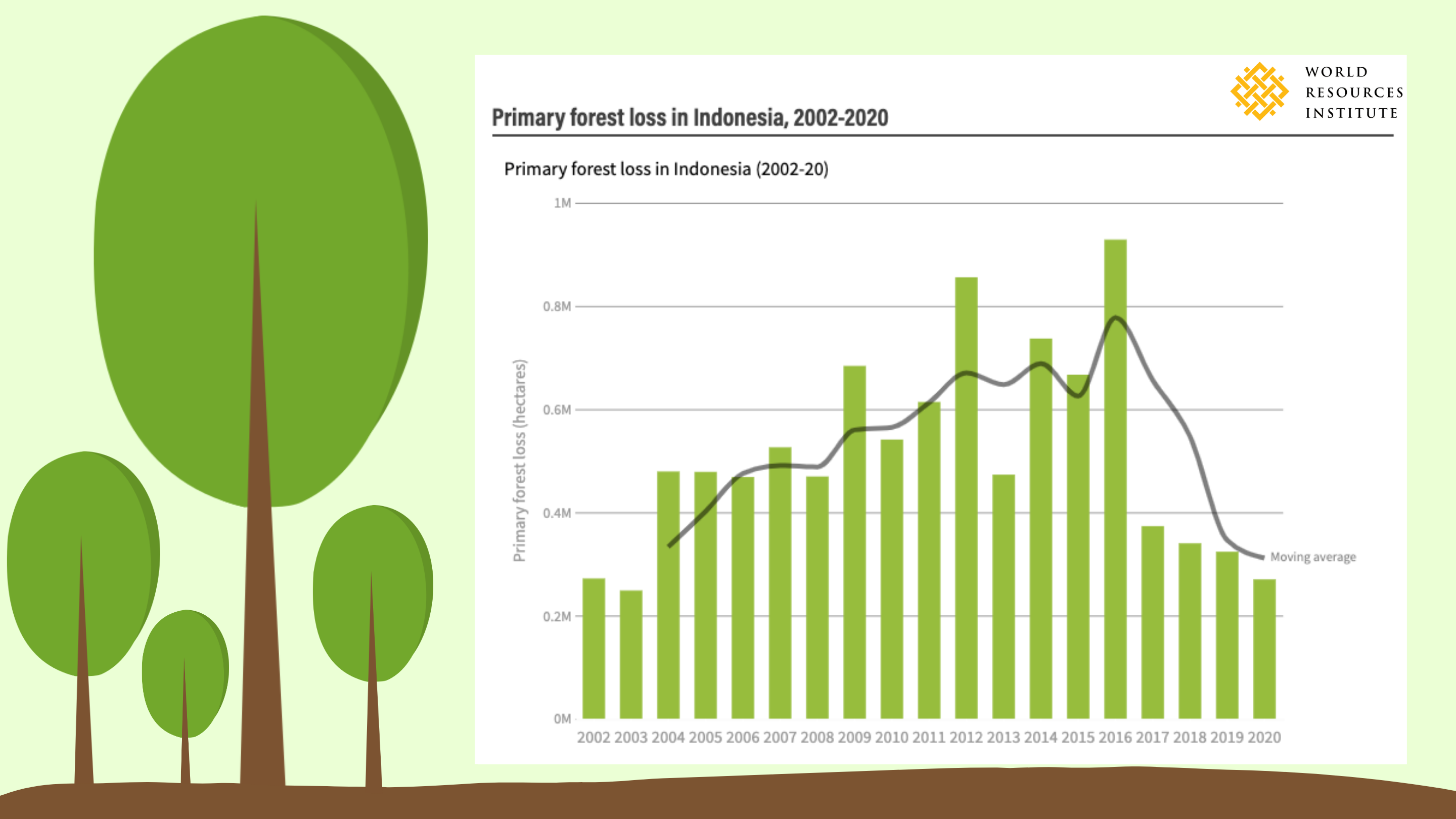The width and height of the screenshot is (1456, 819).
Task: Click the '2002' x-axis year label
Action: (x=594, y=738)
